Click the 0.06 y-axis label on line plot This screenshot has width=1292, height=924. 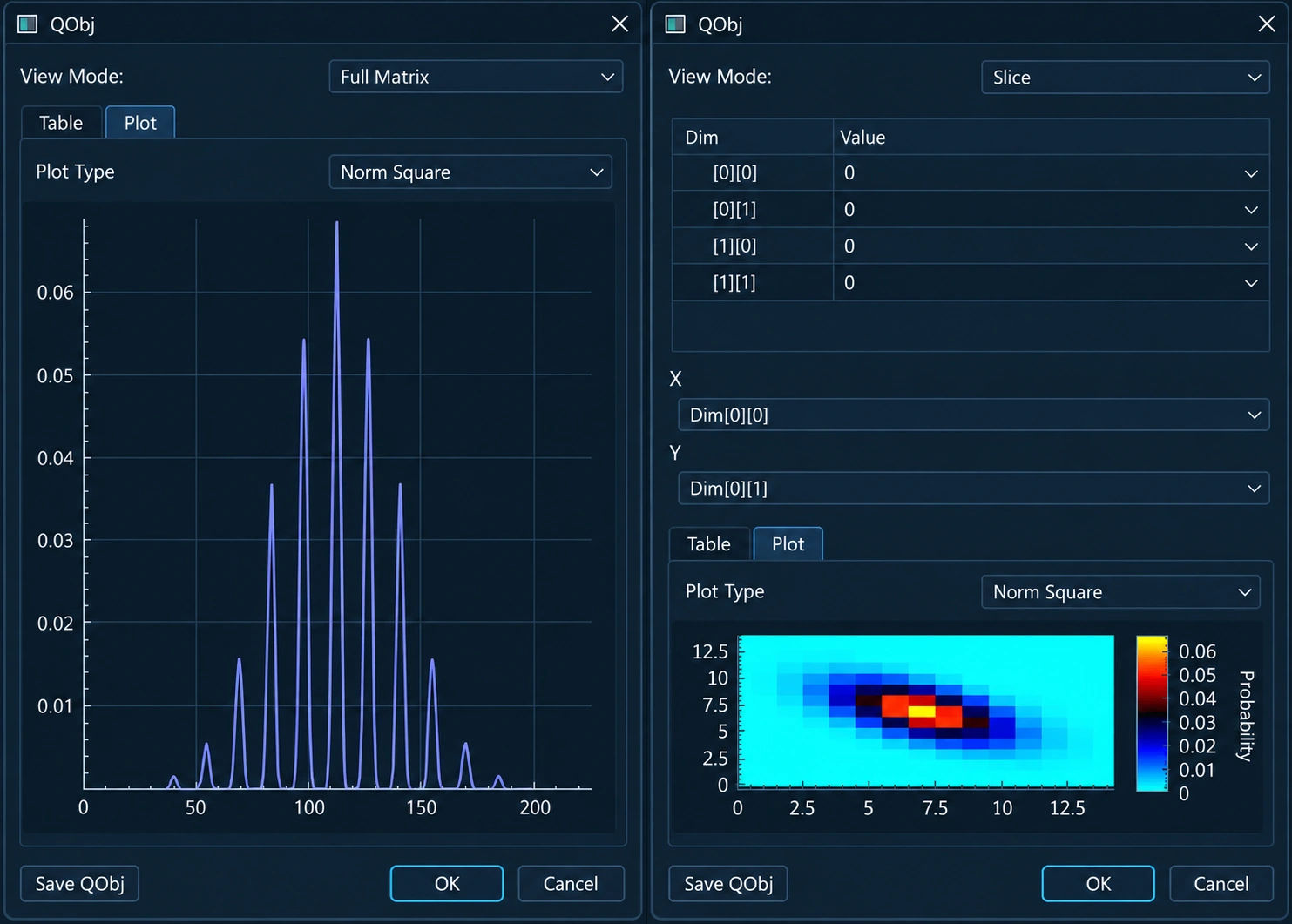click(x=56, y=293)
